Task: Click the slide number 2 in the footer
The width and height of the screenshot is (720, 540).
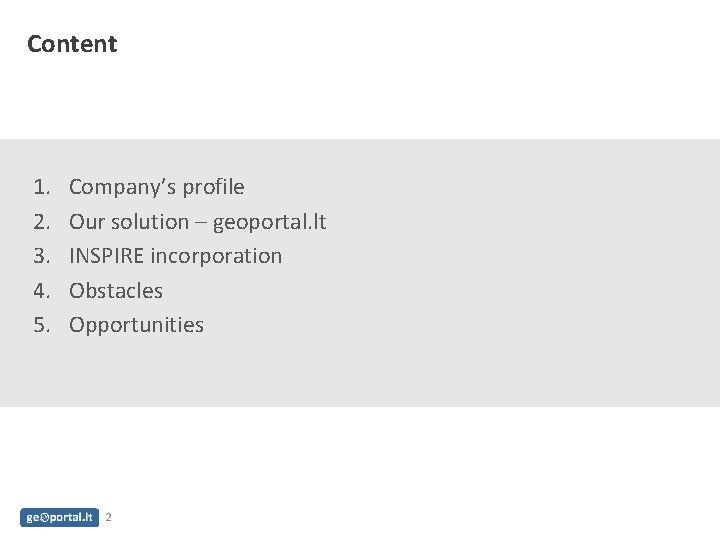Action: [109, 517]
